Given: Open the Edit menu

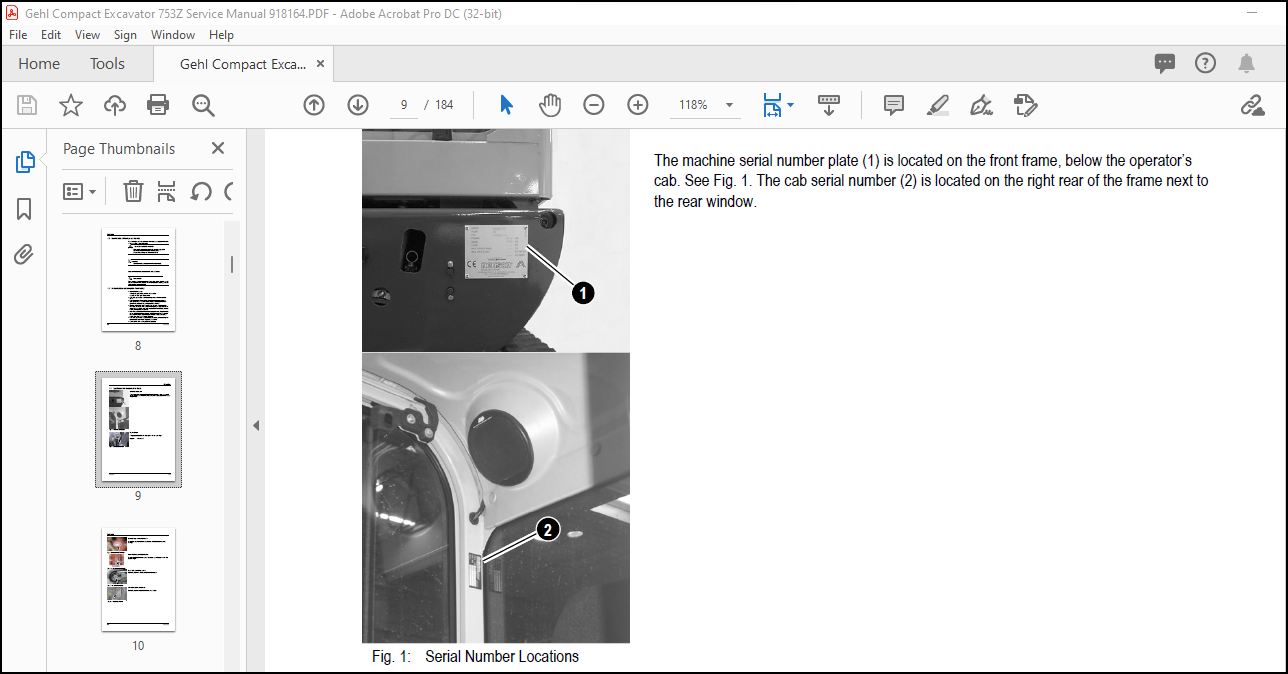Looking at the screenshot, I should click(x=51, y=35).
